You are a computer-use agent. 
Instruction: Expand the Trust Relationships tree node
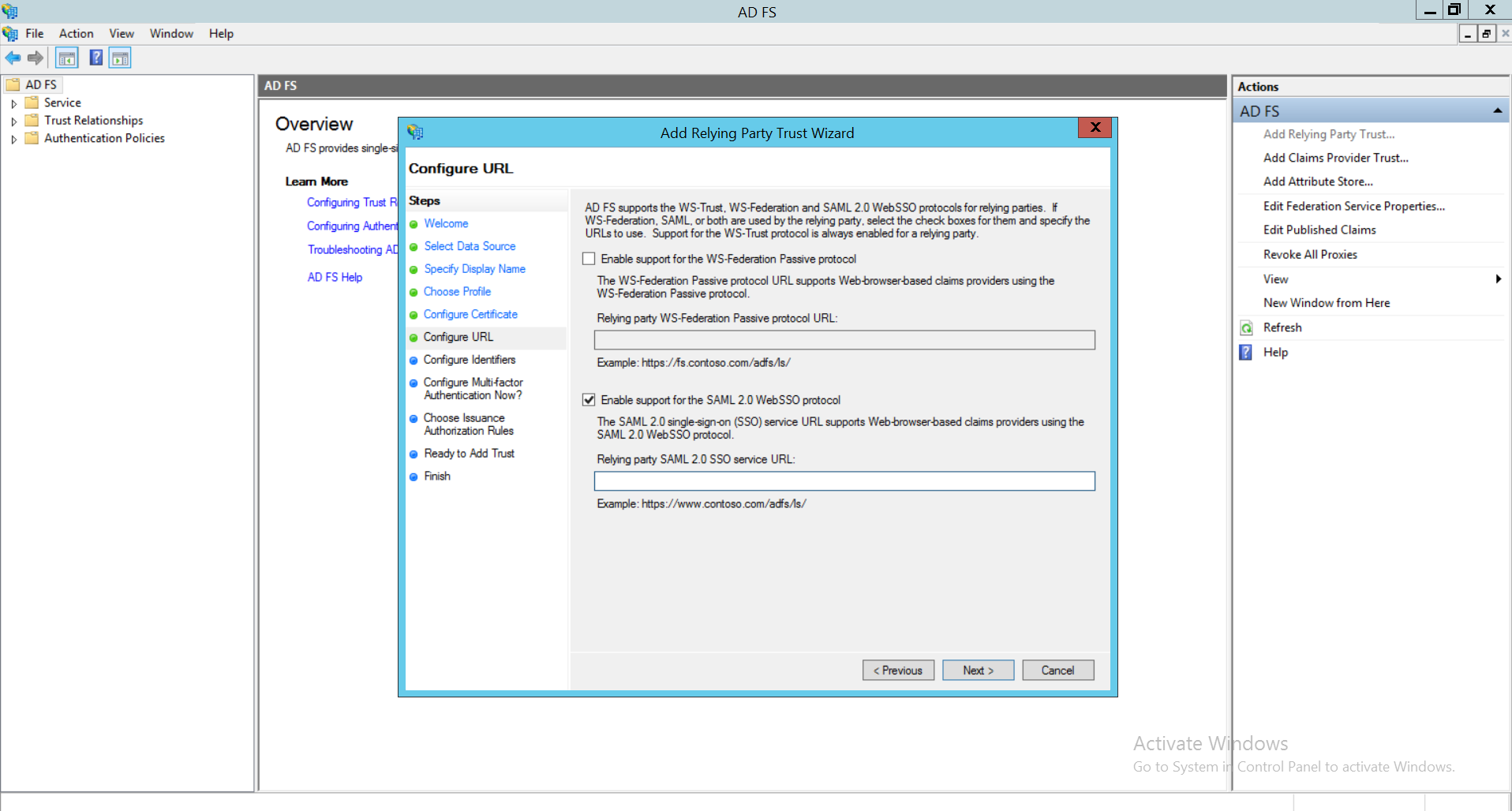[14, 120]
